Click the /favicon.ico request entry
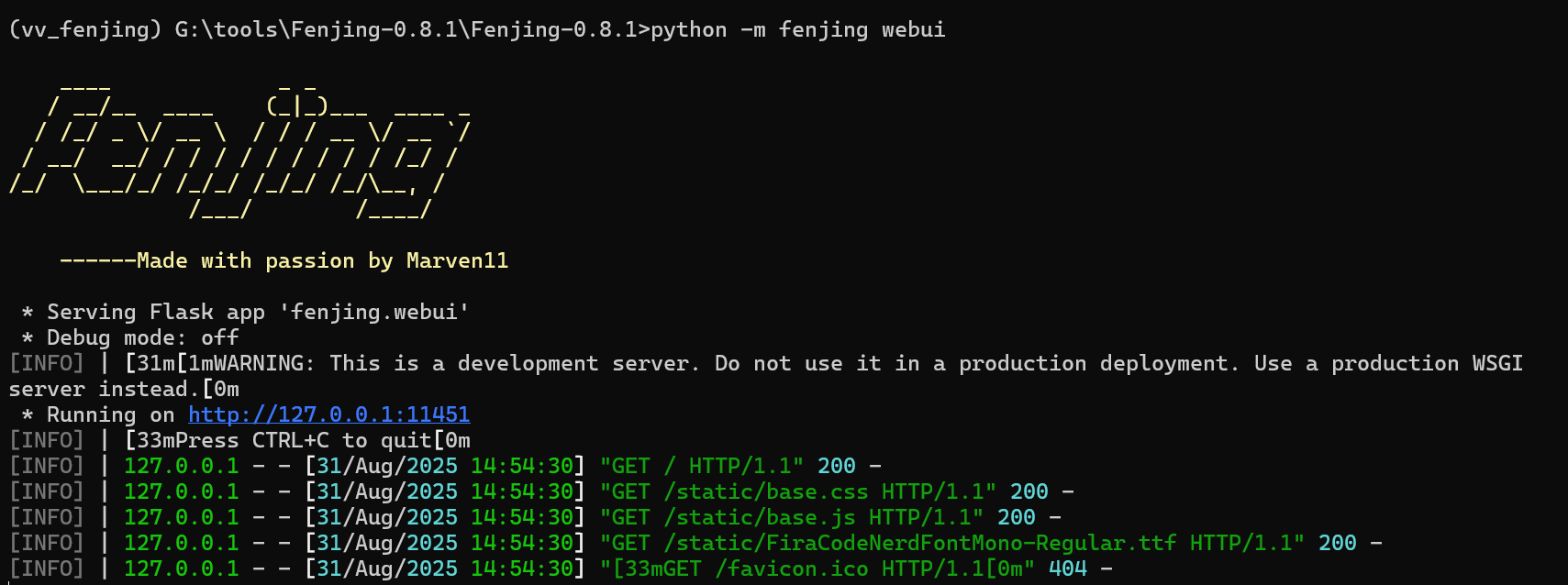The width and height of the screenshot is (1568, 585). point(791,569)
